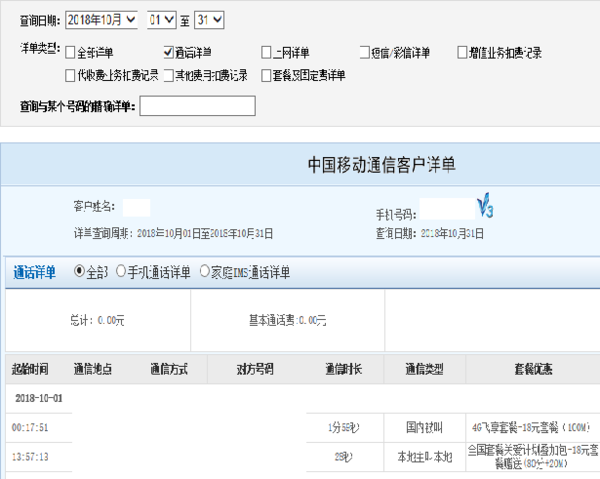
Task: Click the 详单查询周期 date range text
Action: tap(173, 233)
